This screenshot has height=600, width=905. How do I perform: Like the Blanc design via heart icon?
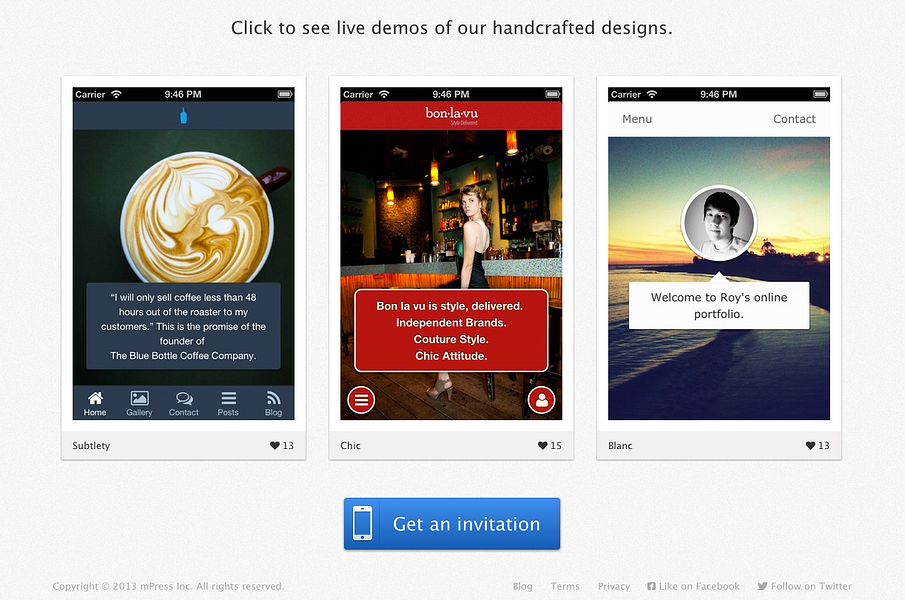[x=810, y=445]
